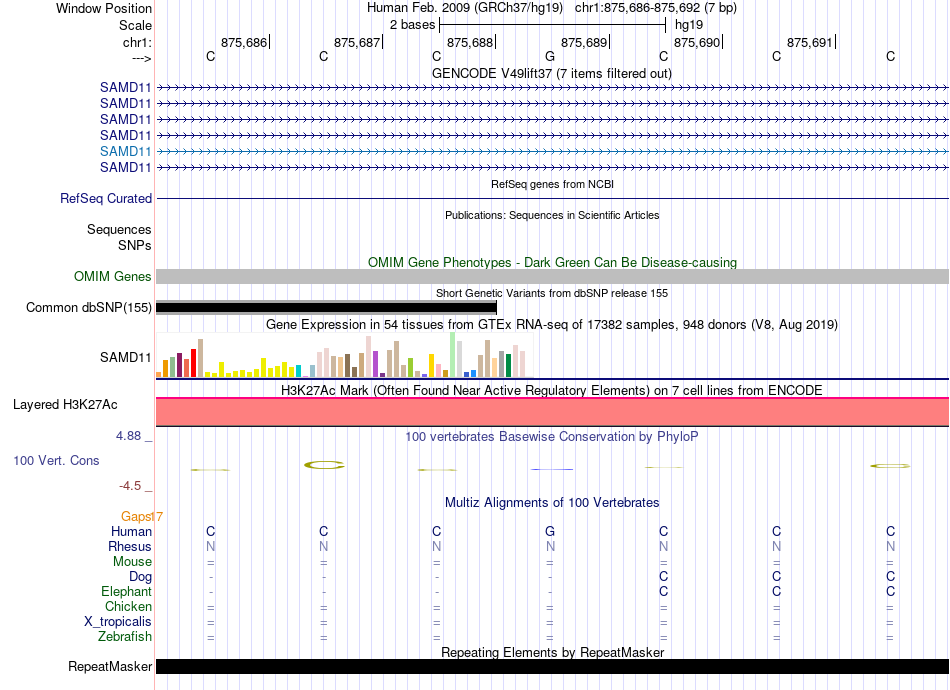The width and height of the screenshot is (950, 690).
Task: Open the Common dbSNP(155) track label
Action: coord(88,308)
